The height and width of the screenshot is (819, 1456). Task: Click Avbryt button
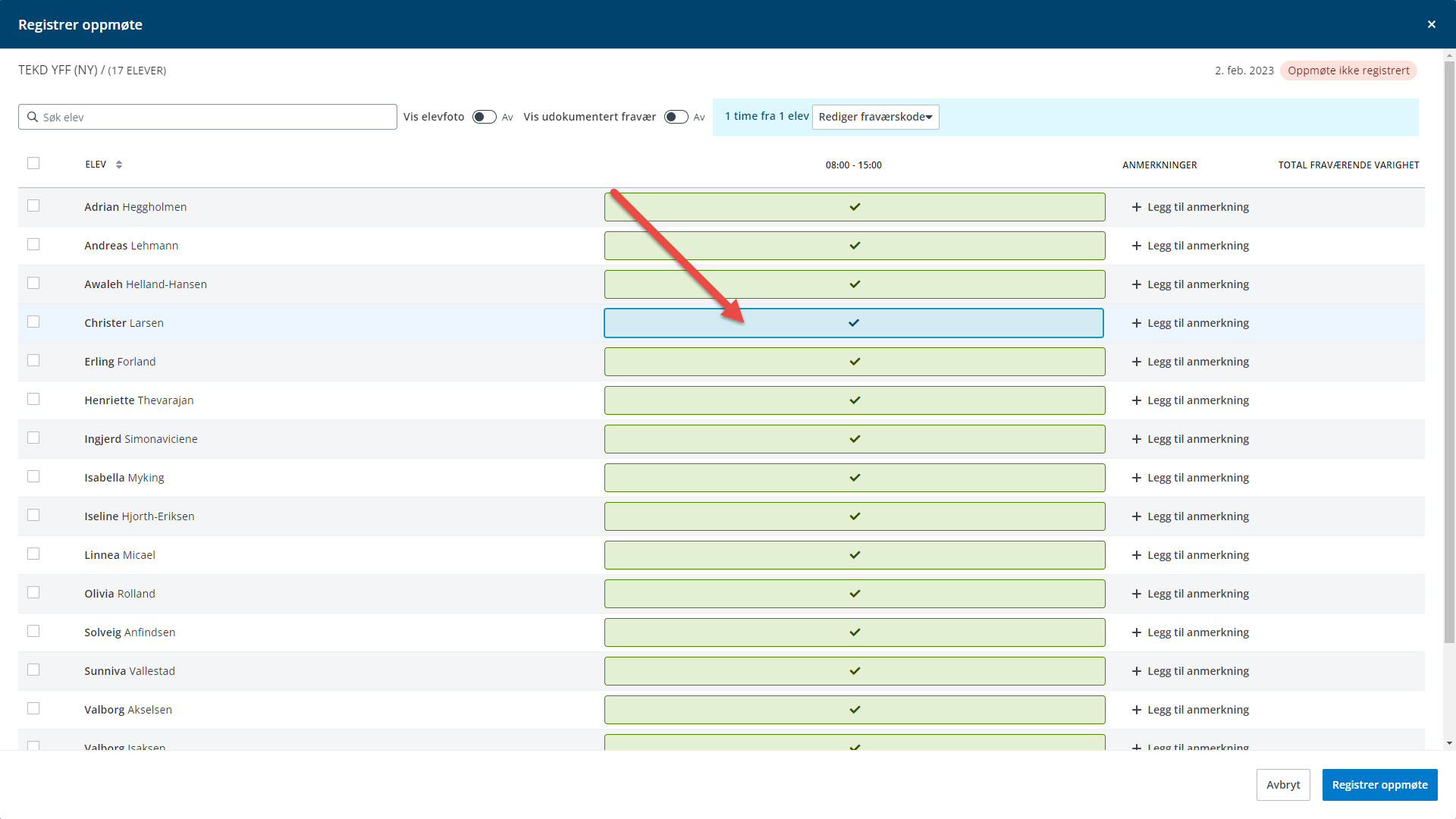click(x=1283, y=785)
